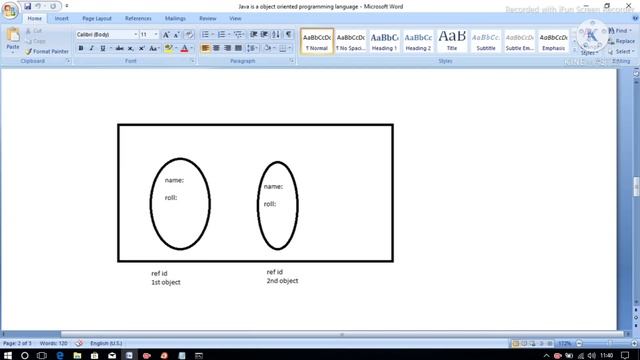The width and height of the screenshot is (640, 360).
Task: Click the Sort icon
Action: [276, 35]
